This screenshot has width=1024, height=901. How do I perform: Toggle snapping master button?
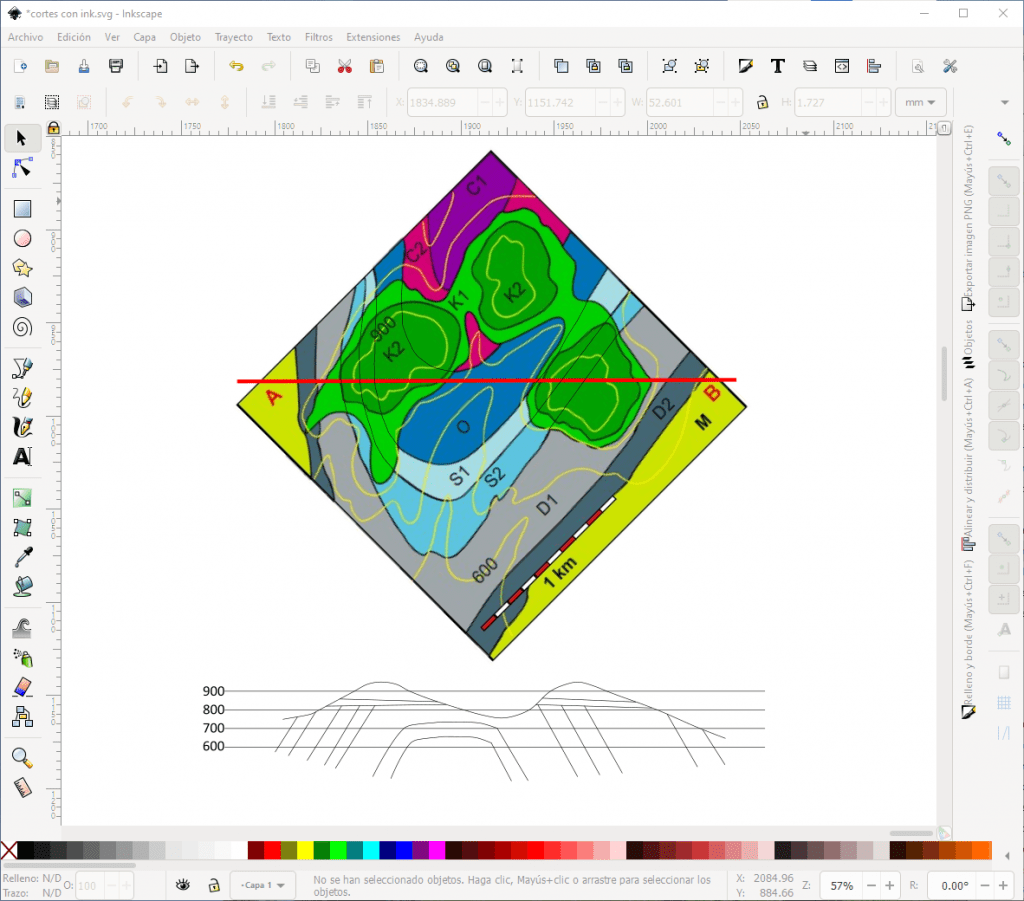[1004, 138]
